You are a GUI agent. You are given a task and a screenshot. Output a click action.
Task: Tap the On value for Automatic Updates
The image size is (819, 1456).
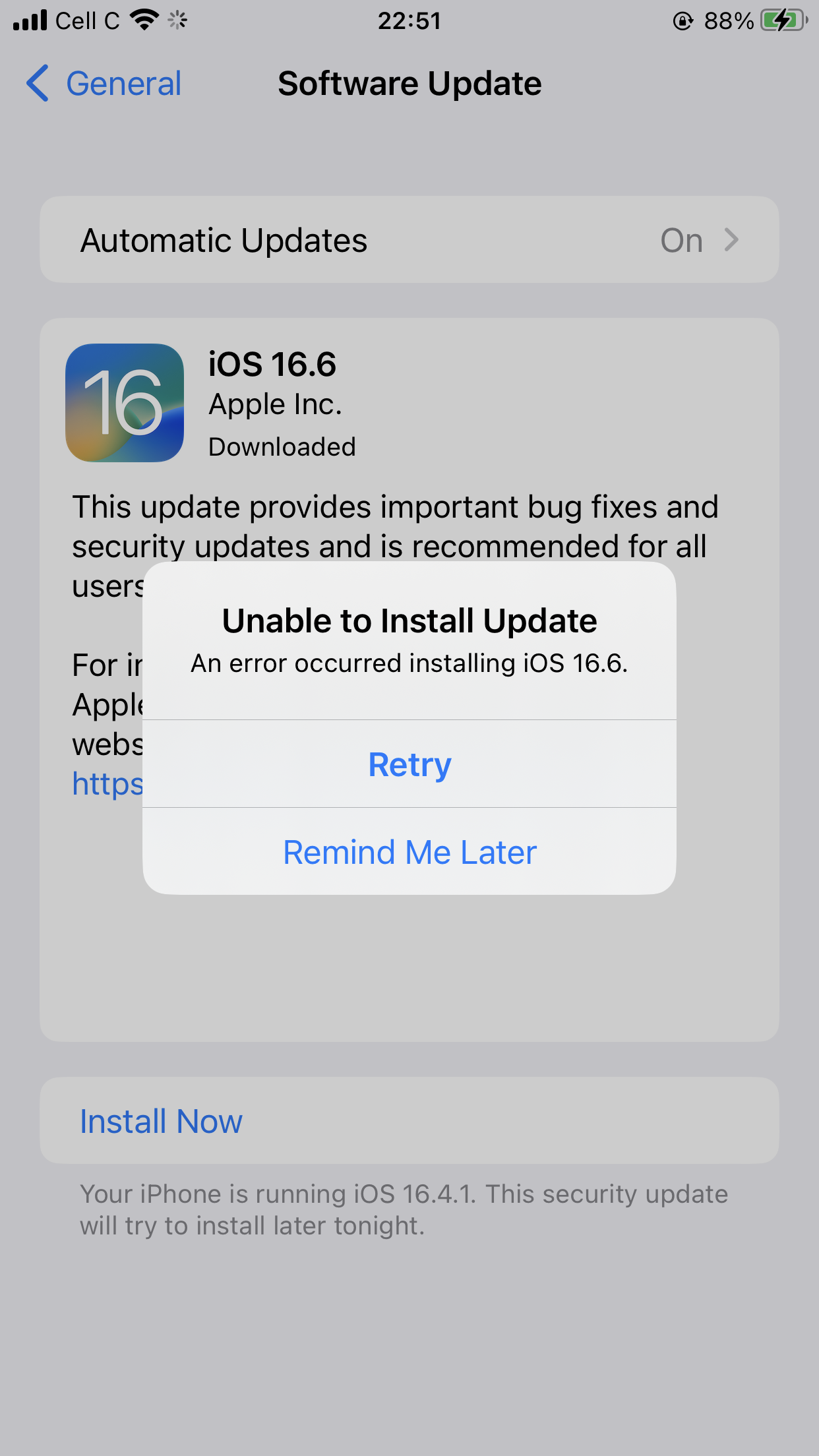click(681, 240)
